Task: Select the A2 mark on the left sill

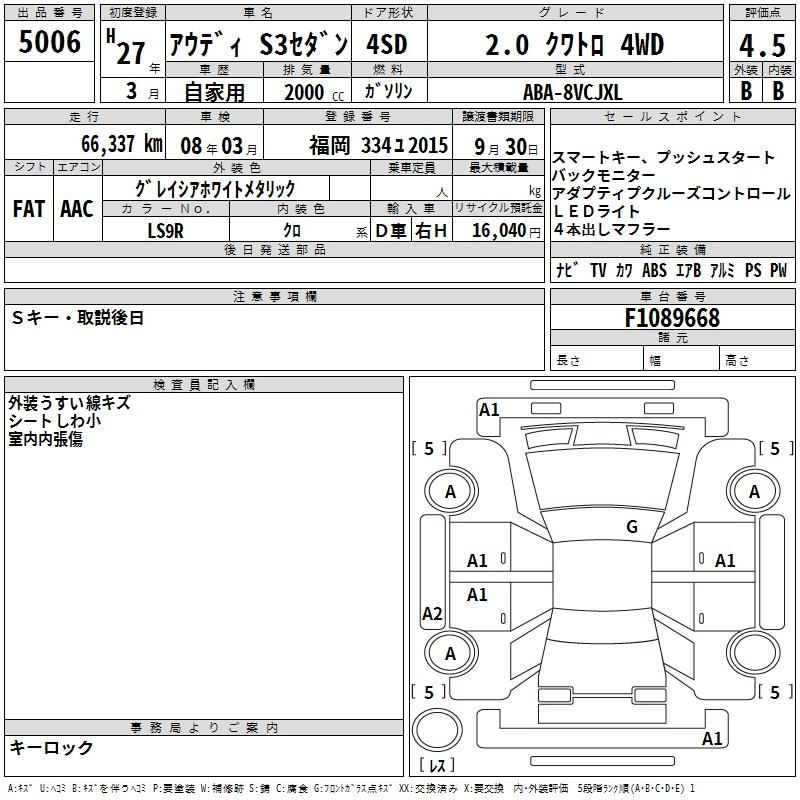Action: coord(432,613)
